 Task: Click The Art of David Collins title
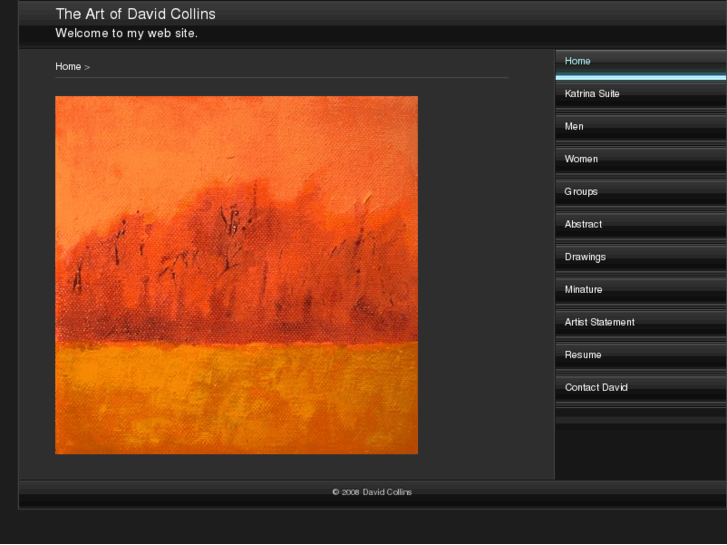135,14
